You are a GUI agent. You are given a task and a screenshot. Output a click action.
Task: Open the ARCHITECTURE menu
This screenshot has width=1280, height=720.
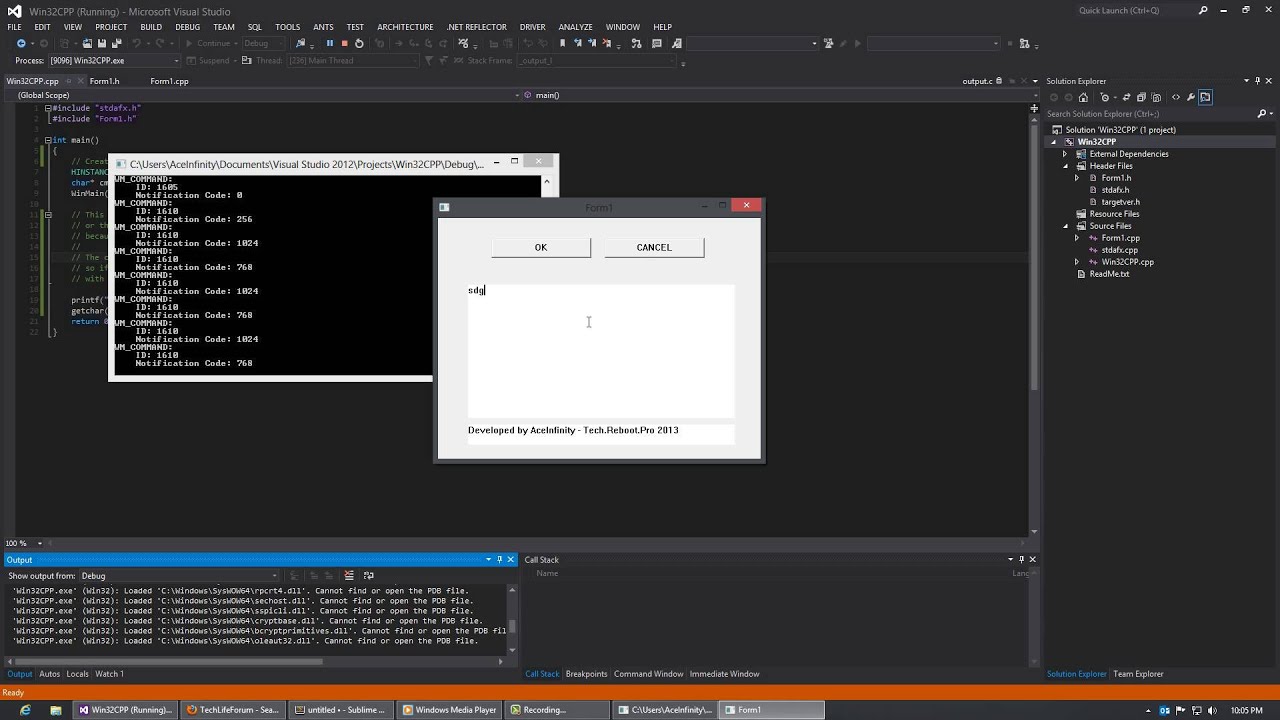pos(405,27)
